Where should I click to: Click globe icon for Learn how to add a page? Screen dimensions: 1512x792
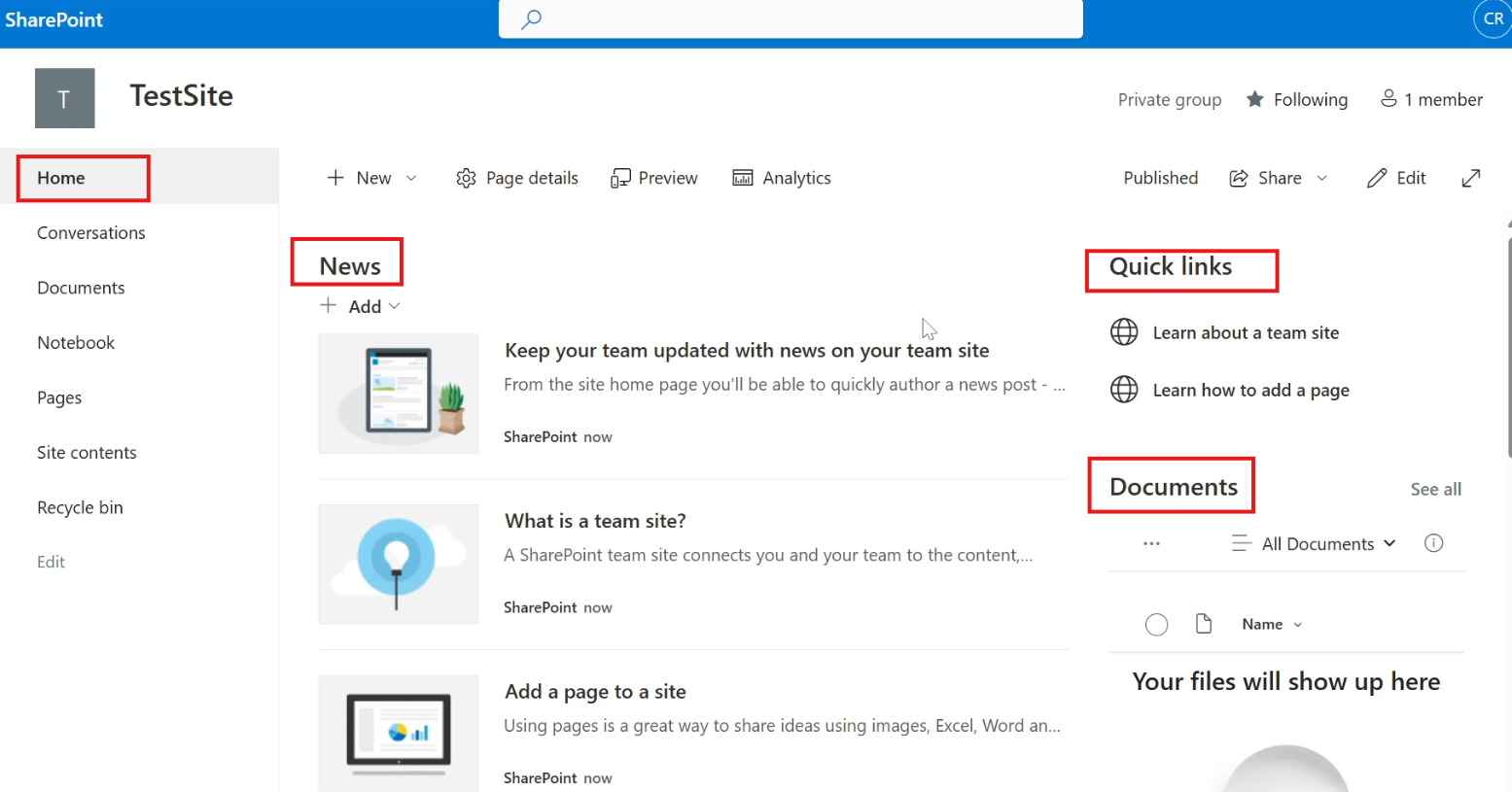(1124, 390)
